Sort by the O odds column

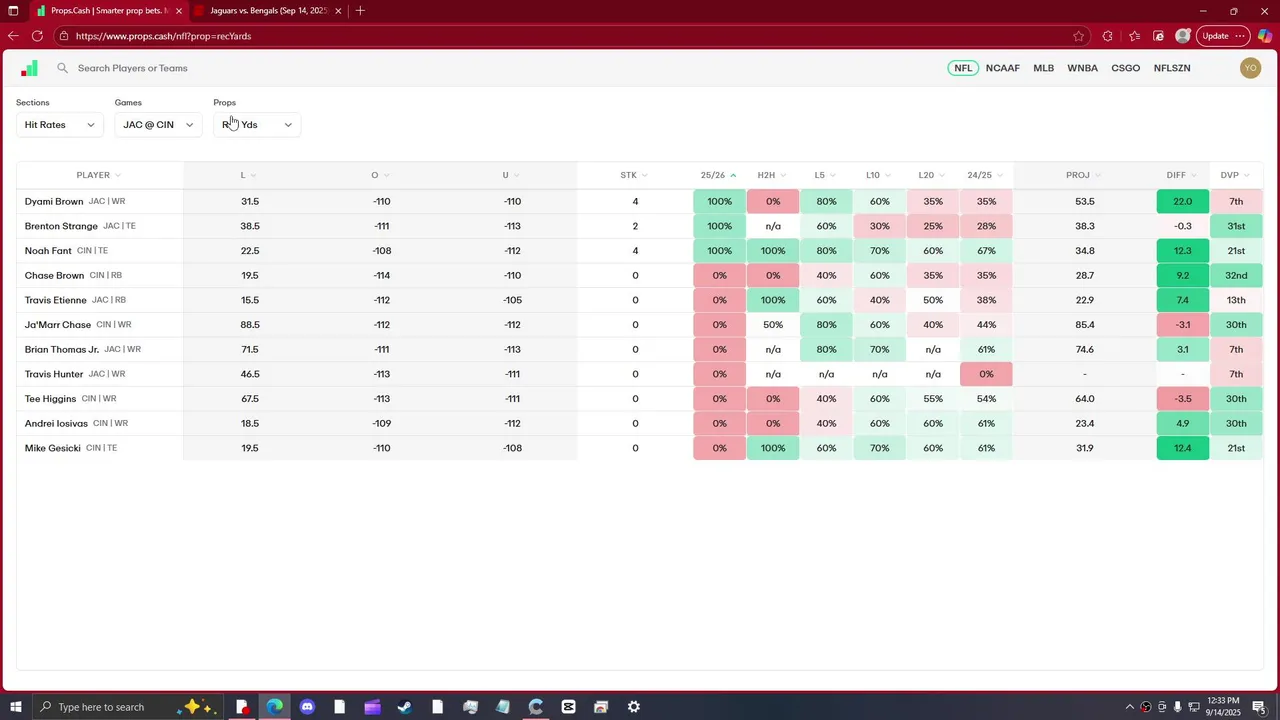[380, 175]
